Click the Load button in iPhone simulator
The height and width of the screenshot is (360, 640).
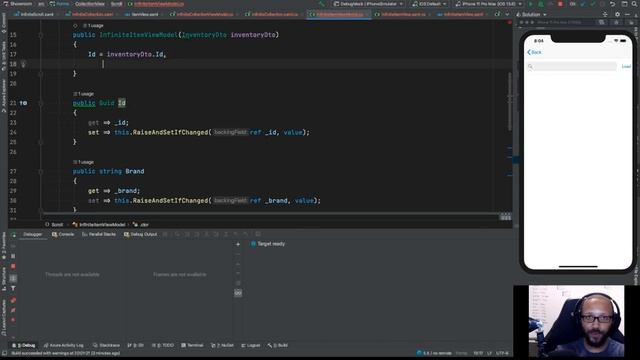tap(626, 67)
